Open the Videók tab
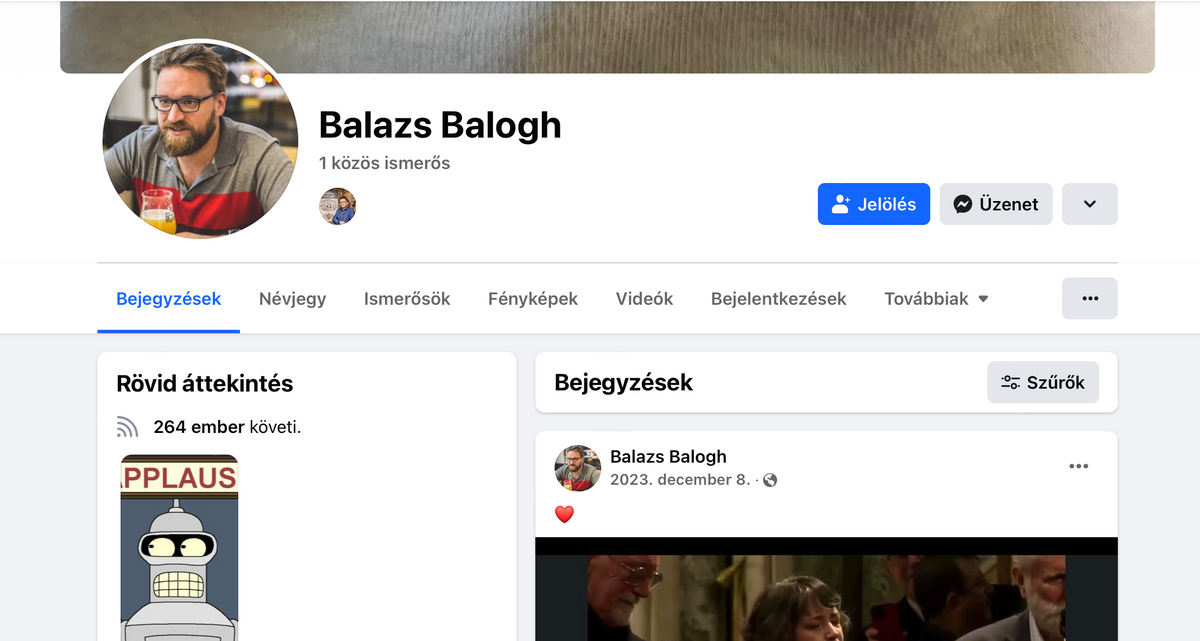The image size is (1200, 641). point(644,298)
